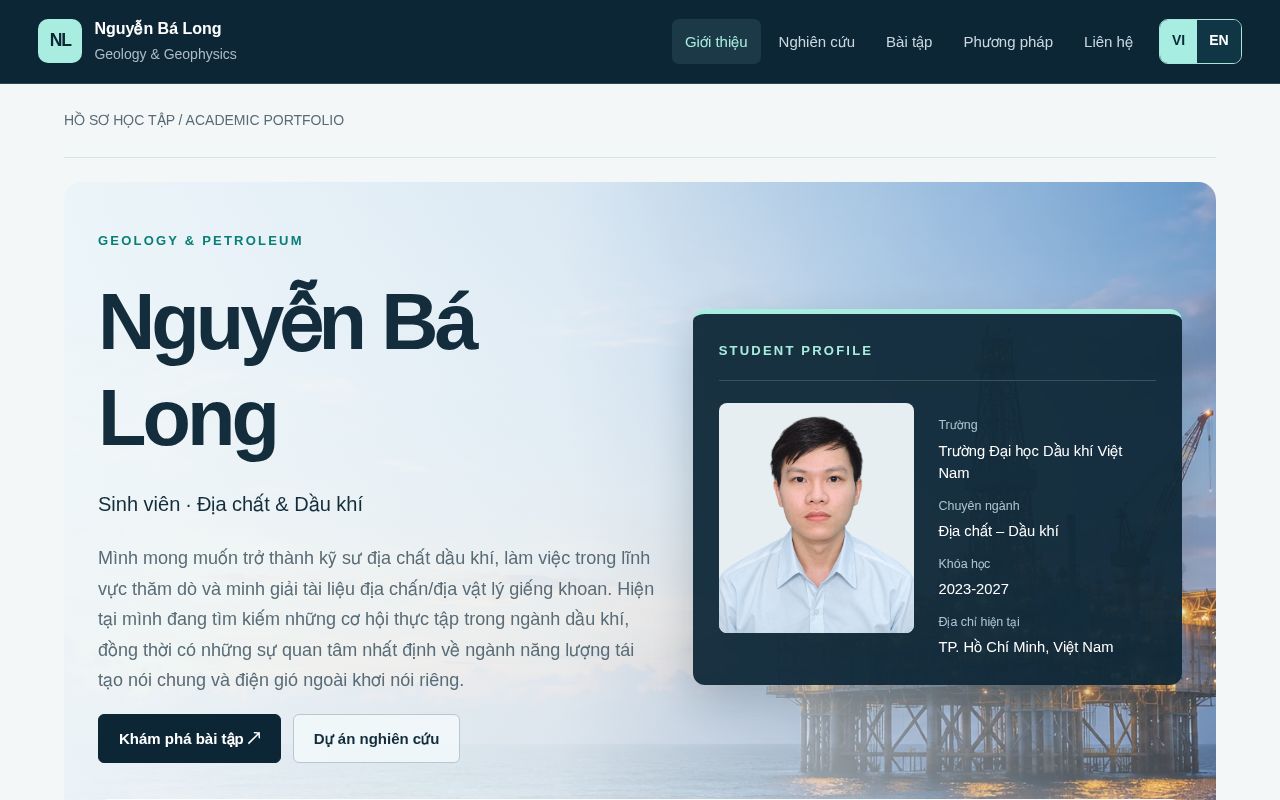1280x800 pixels.
Task: Click the Dự án nghiên cứu button
Action: click(376, 738)
